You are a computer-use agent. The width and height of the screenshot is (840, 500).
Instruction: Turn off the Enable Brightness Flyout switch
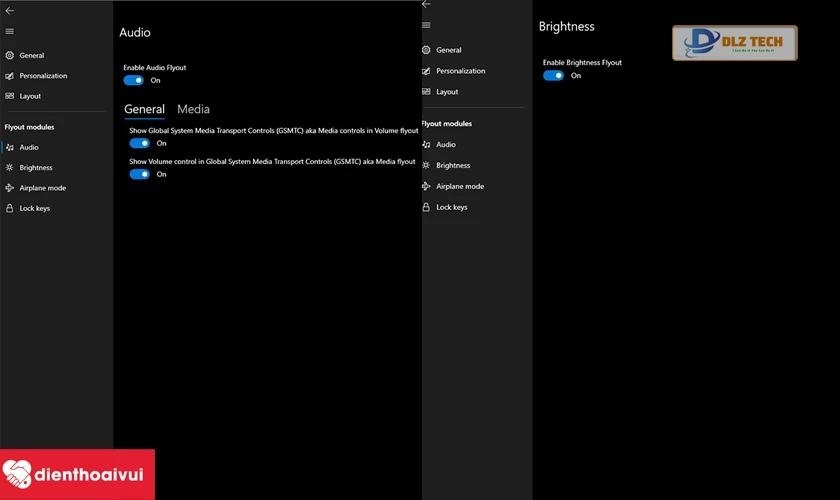click(x=553, y=76)
